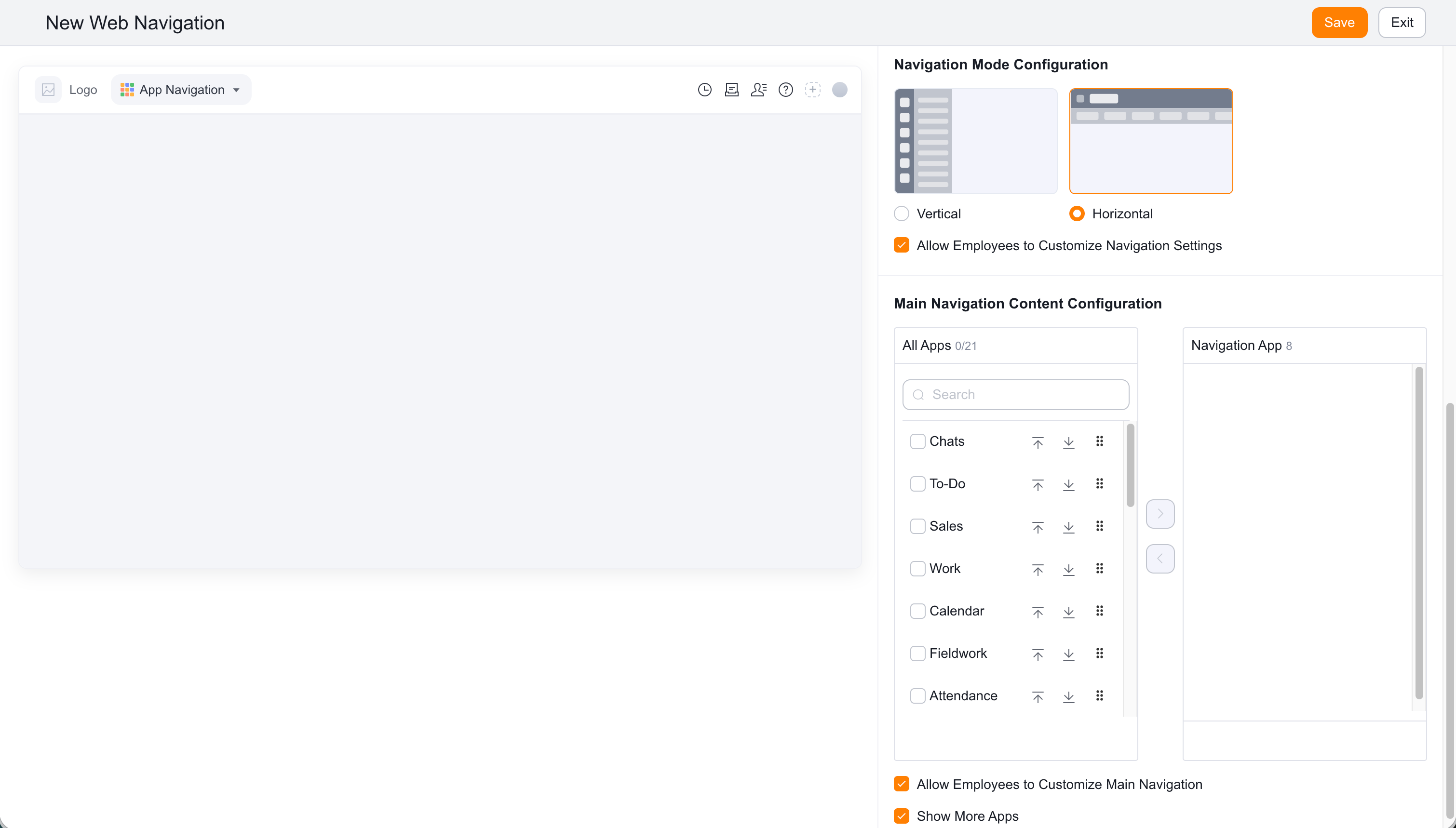Move Work to bottom
This screenshot has width=1456, height=828.
(x=1069, y=569)
